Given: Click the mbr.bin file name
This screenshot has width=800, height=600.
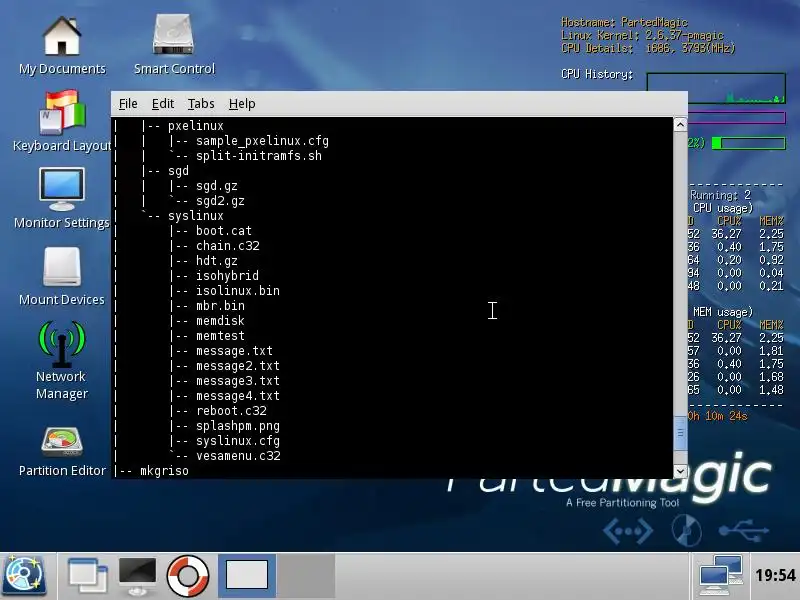Looking at the screenshot, I should [x=220, y=306].
